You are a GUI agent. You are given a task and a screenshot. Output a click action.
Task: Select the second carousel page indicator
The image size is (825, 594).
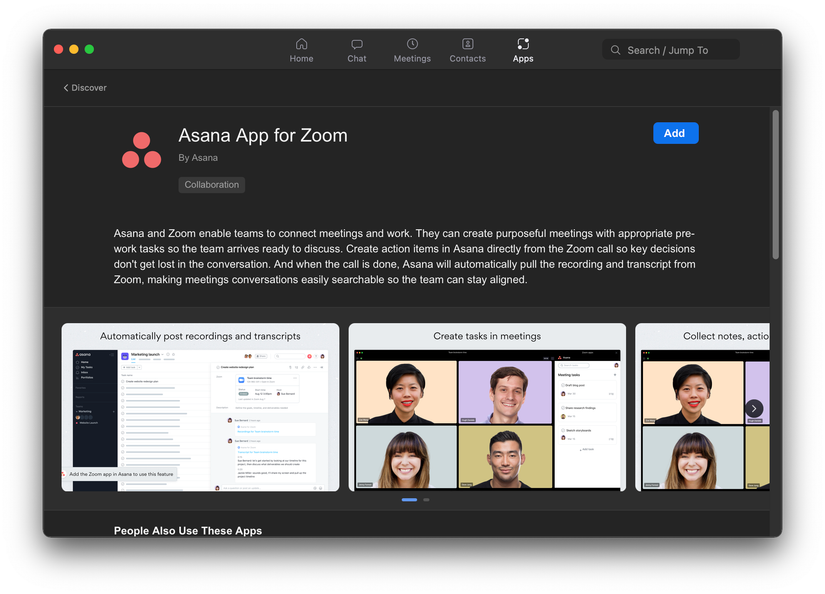tap(426, 500)
